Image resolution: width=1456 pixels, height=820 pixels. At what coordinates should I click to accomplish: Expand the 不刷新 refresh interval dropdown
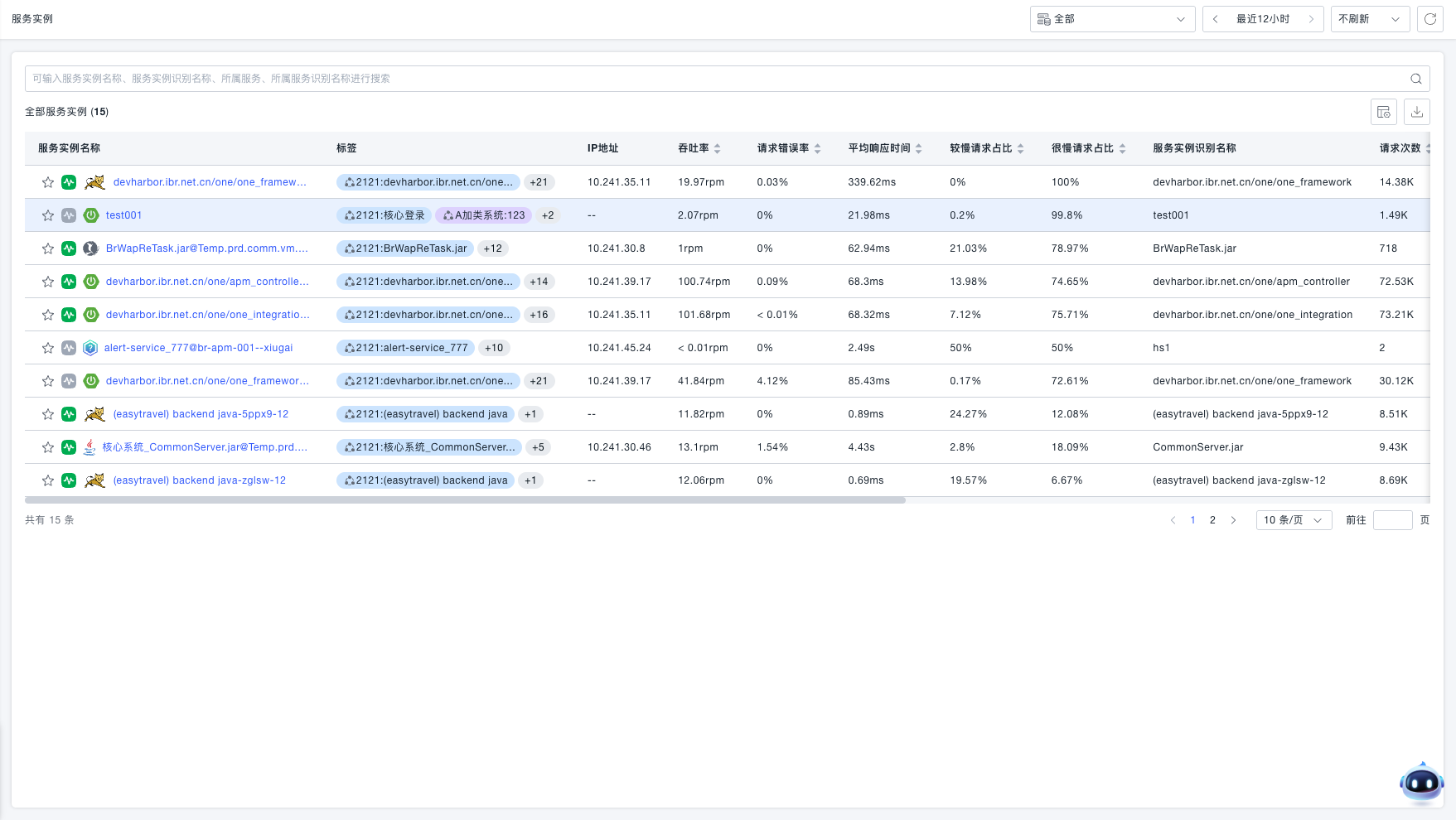coord(1369,19)
